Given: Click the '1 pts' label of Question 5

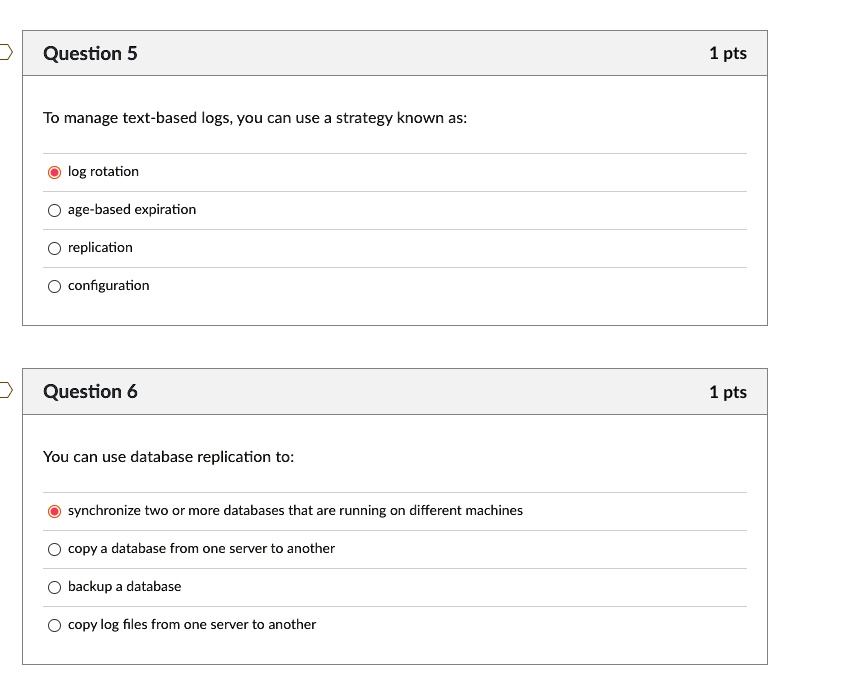Looking at the screenshot, I should 727,53.
